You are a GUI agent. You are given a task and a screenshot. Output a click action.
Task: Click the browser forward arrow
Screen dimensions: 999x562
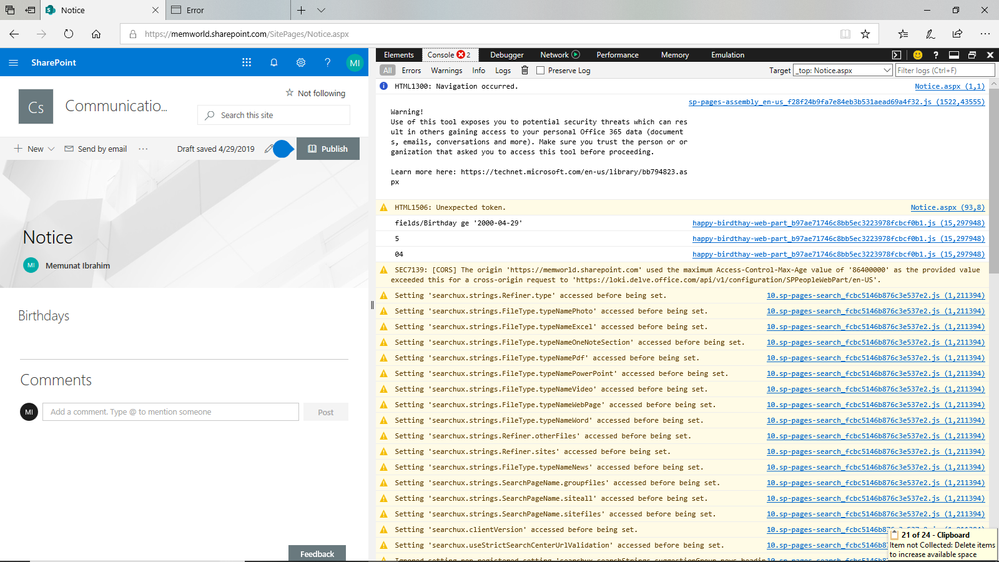tap(41, 34)
